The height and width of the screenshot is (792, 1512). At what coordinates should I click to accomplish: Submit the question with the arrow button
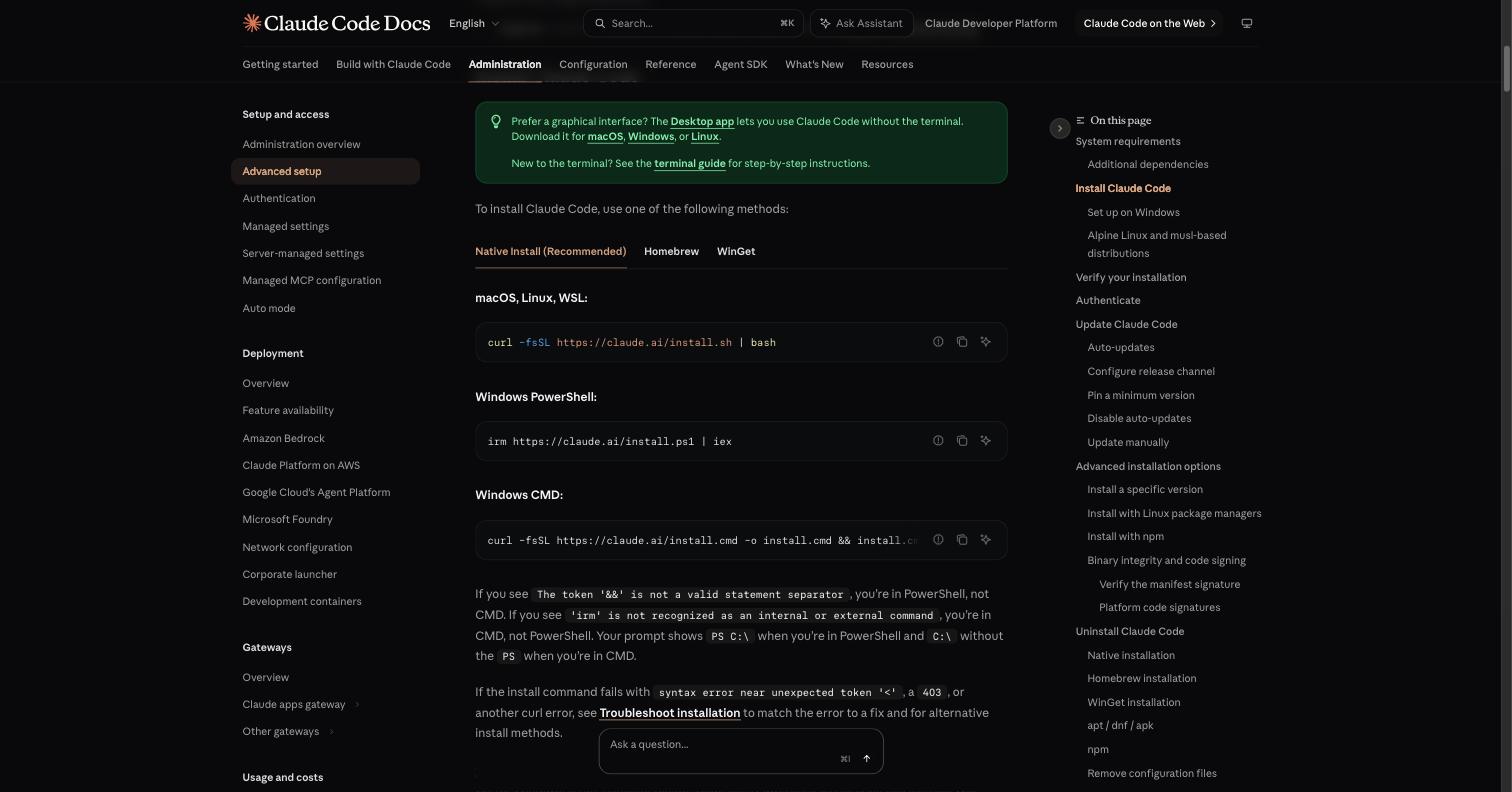pyautogui.click(x=866, y=759)
